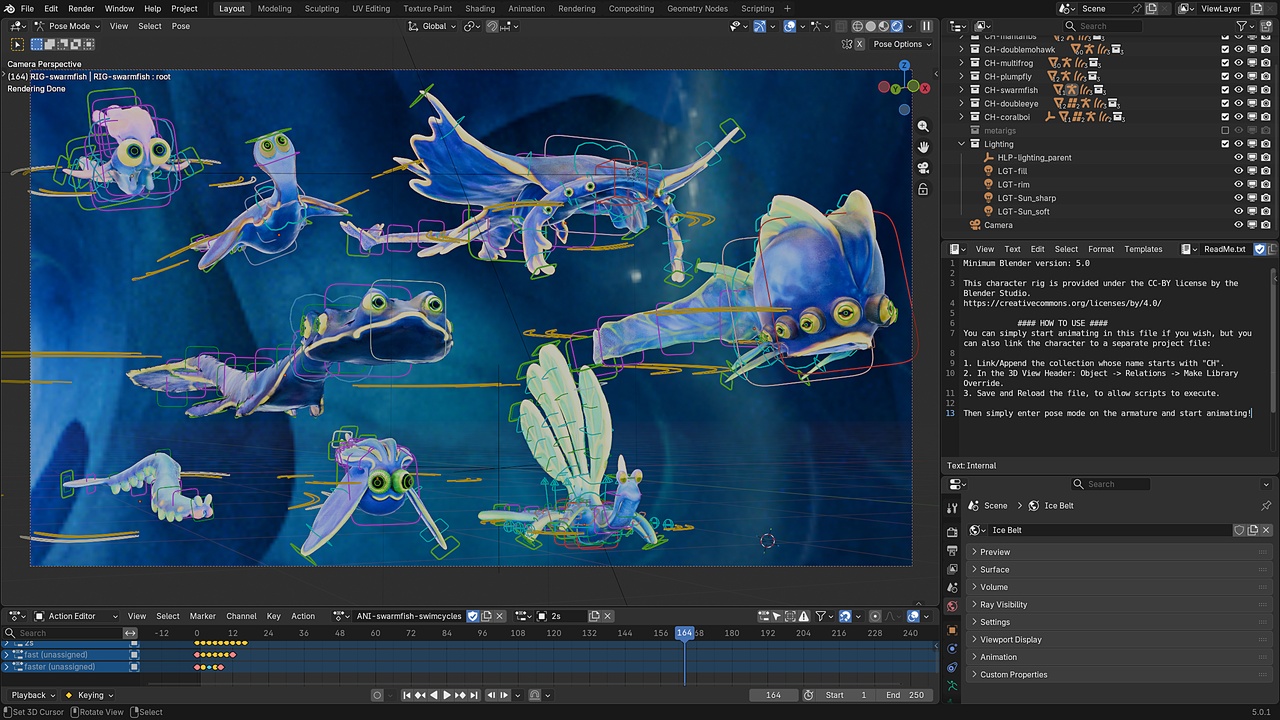Expand the Ray Visibility panel
The image size is (1280, 720).
[1111, 604]
